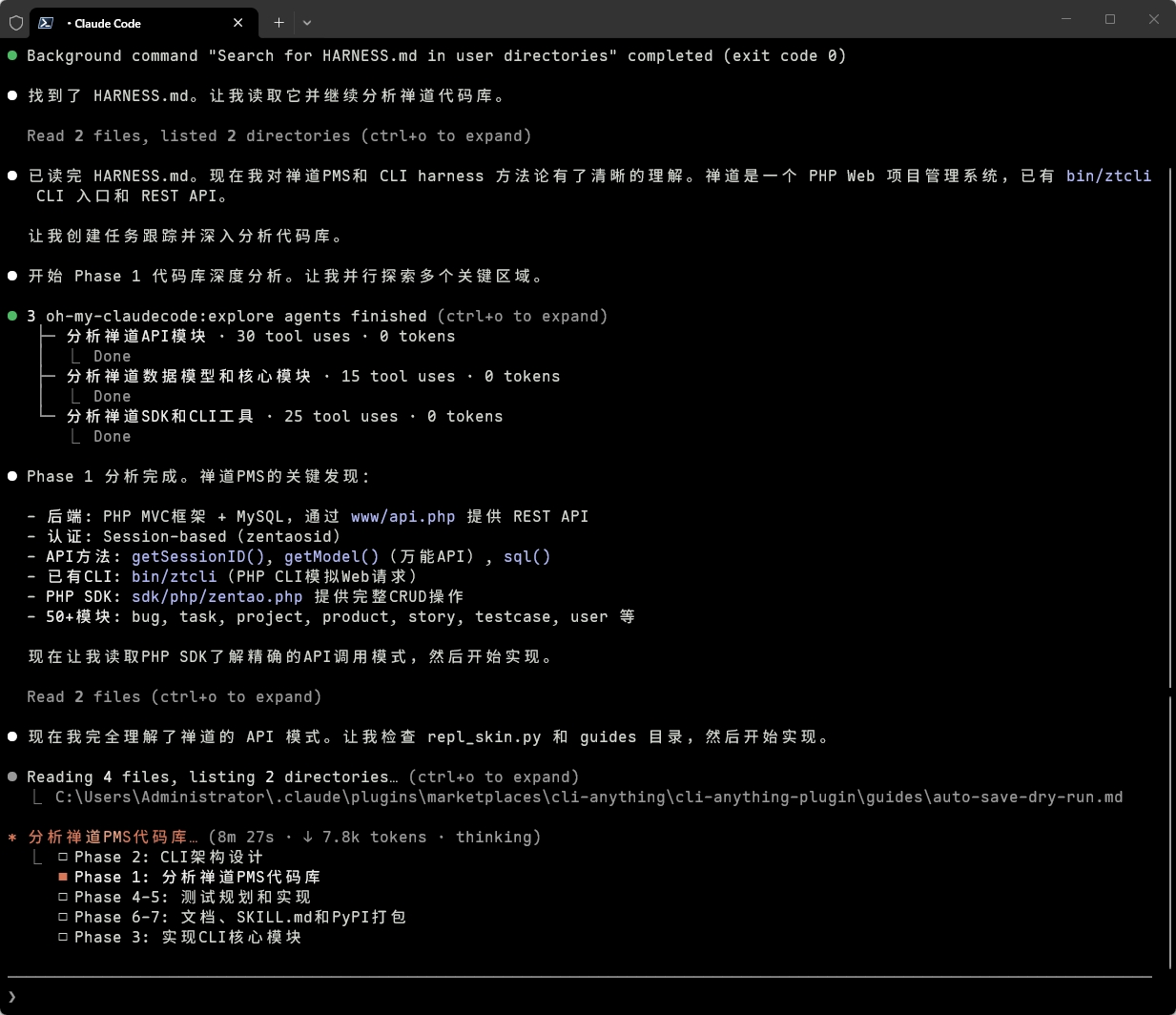Select the Claude Code tab
The height and width of the screenshot is (1015, 1176).
pos(143,22)
